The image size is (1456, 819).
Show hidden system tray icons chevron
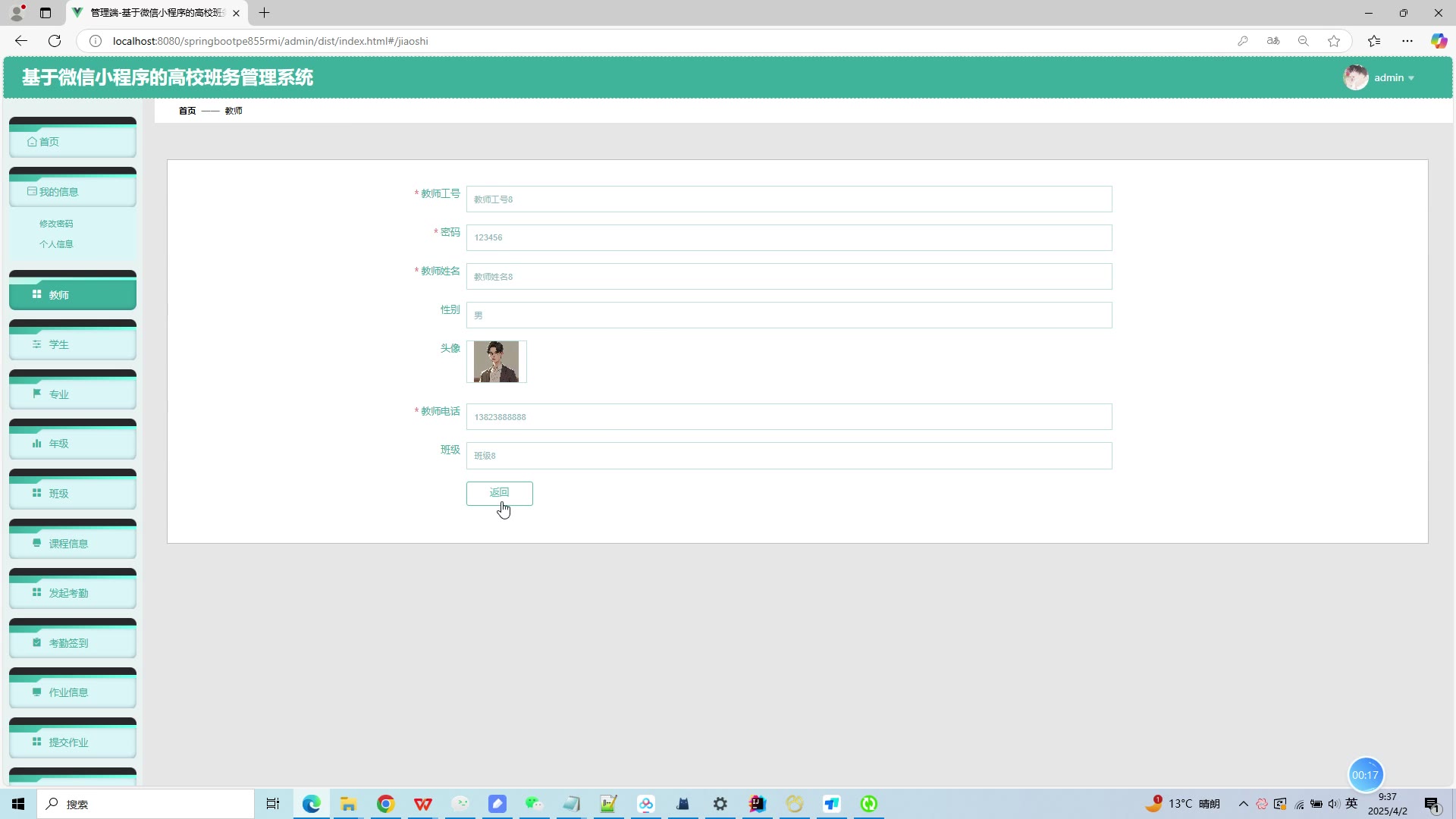point(1243,804)
